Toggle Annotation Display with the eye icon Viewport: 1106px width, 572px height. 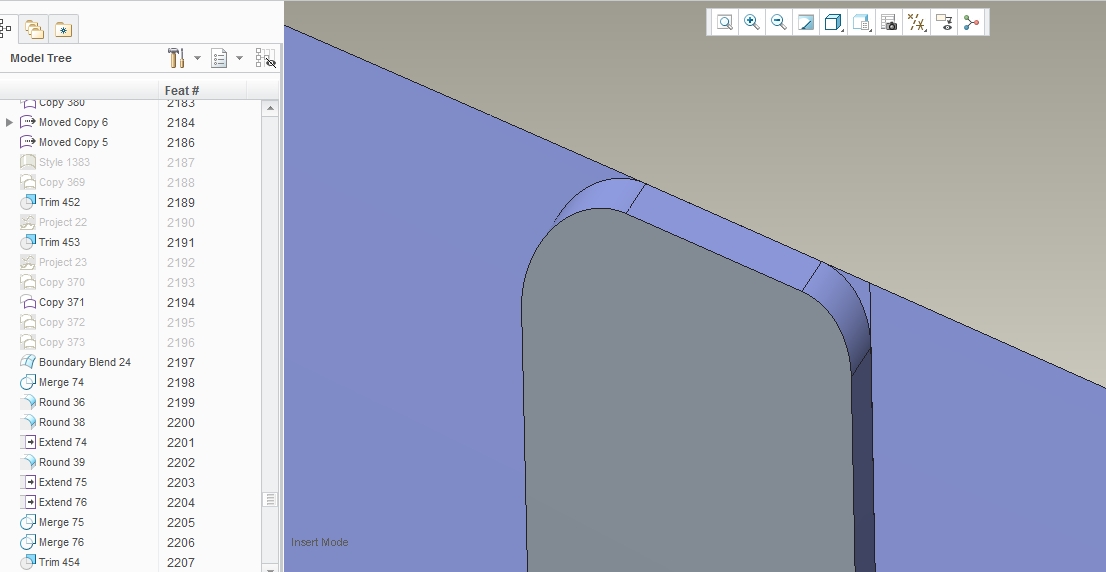[x=944, y=22]
